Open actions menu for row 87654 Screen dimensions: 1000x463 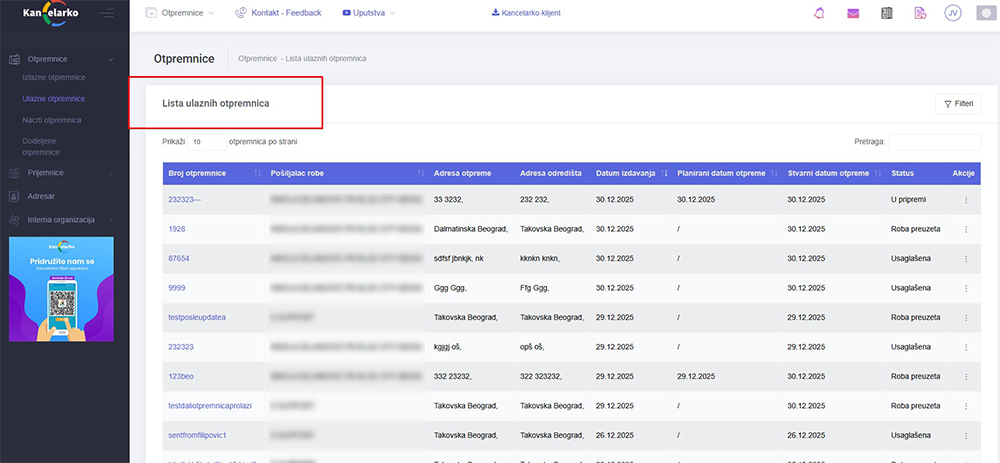[x=965, y=258]
